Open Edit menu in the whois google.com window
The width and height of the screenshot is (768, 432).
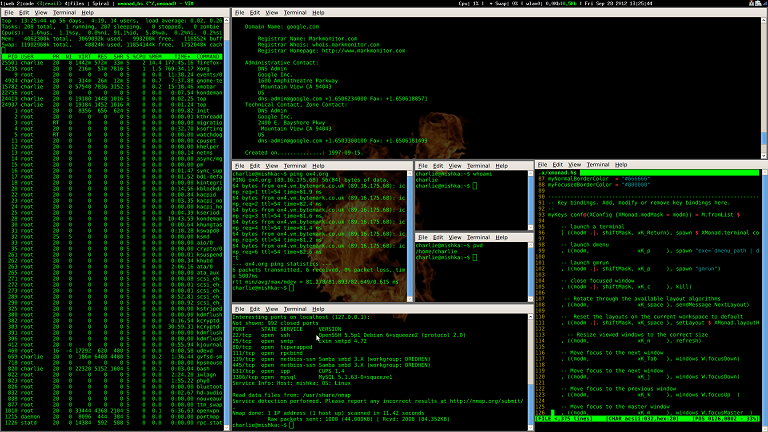coord(255,13)
